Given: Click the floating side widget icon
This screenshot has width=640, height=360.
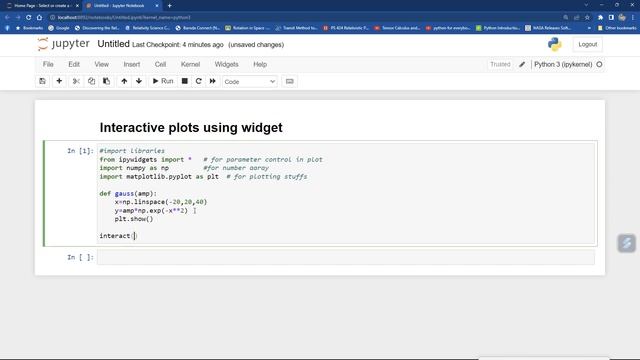Looking at the screenshot, I should tap(627, 243).
